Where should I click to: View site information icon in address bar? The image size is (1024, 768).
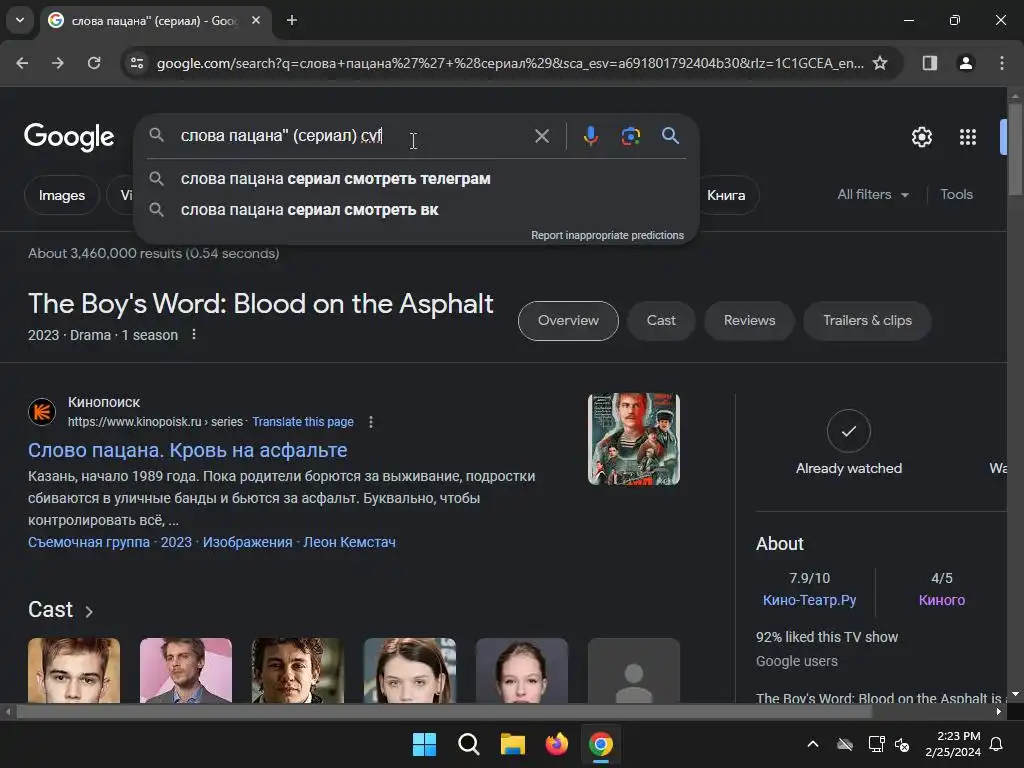pyautogui.click(x=137, y=63)
